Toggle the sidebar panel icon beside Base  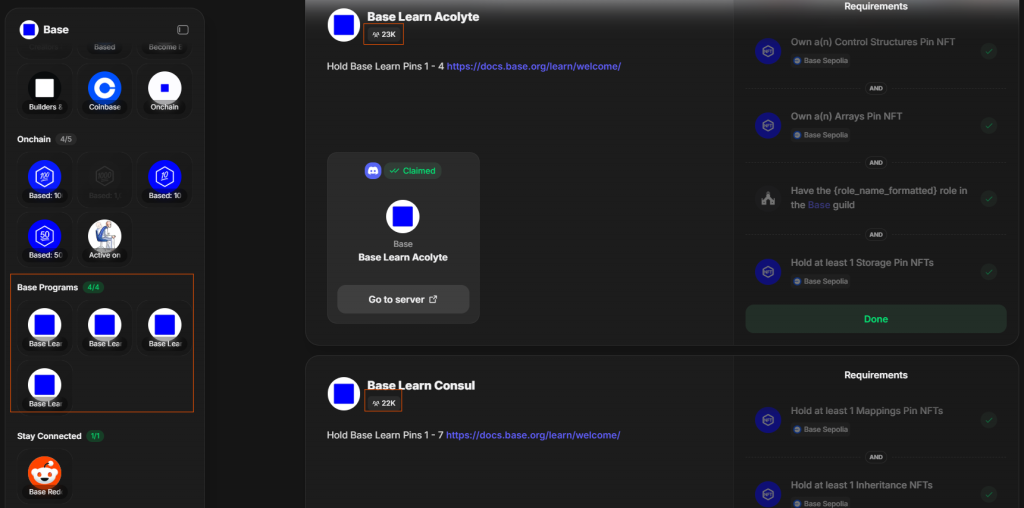182,30
